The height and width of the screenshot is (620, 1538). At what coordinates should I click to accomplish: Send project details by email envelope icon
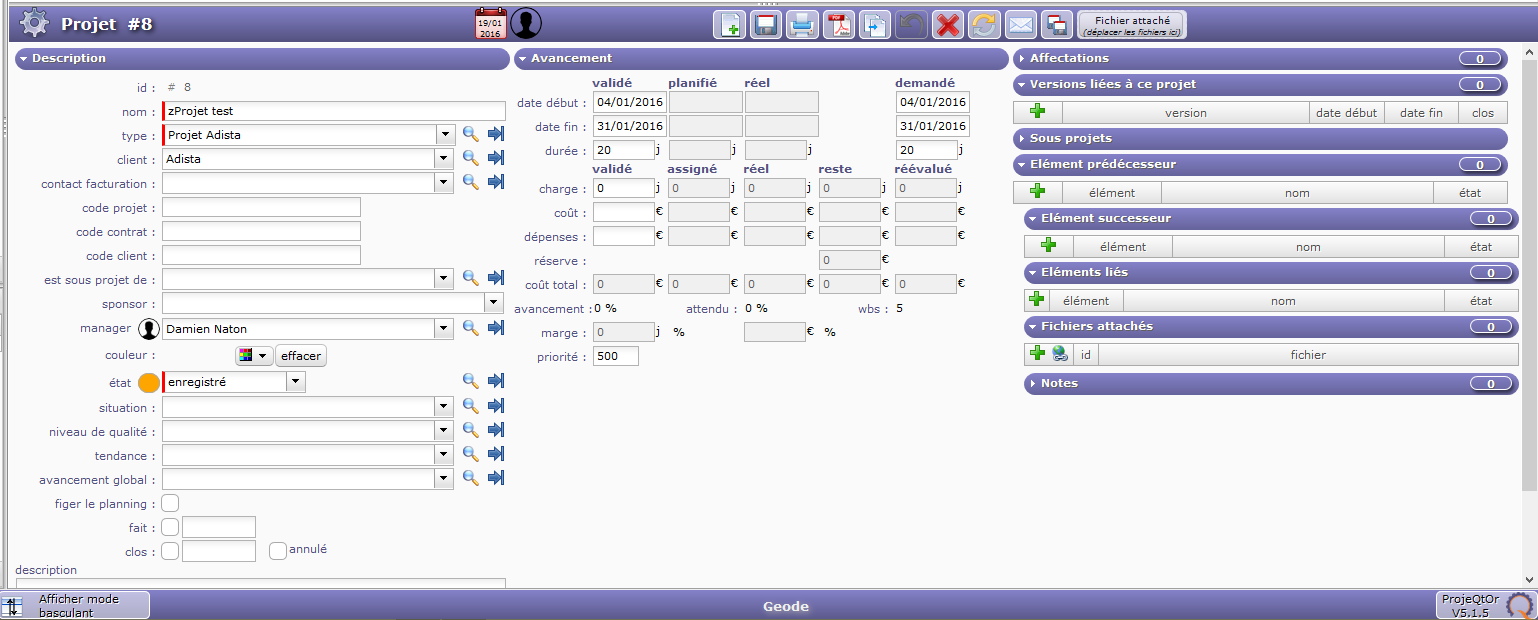[x=1020, y=24]
